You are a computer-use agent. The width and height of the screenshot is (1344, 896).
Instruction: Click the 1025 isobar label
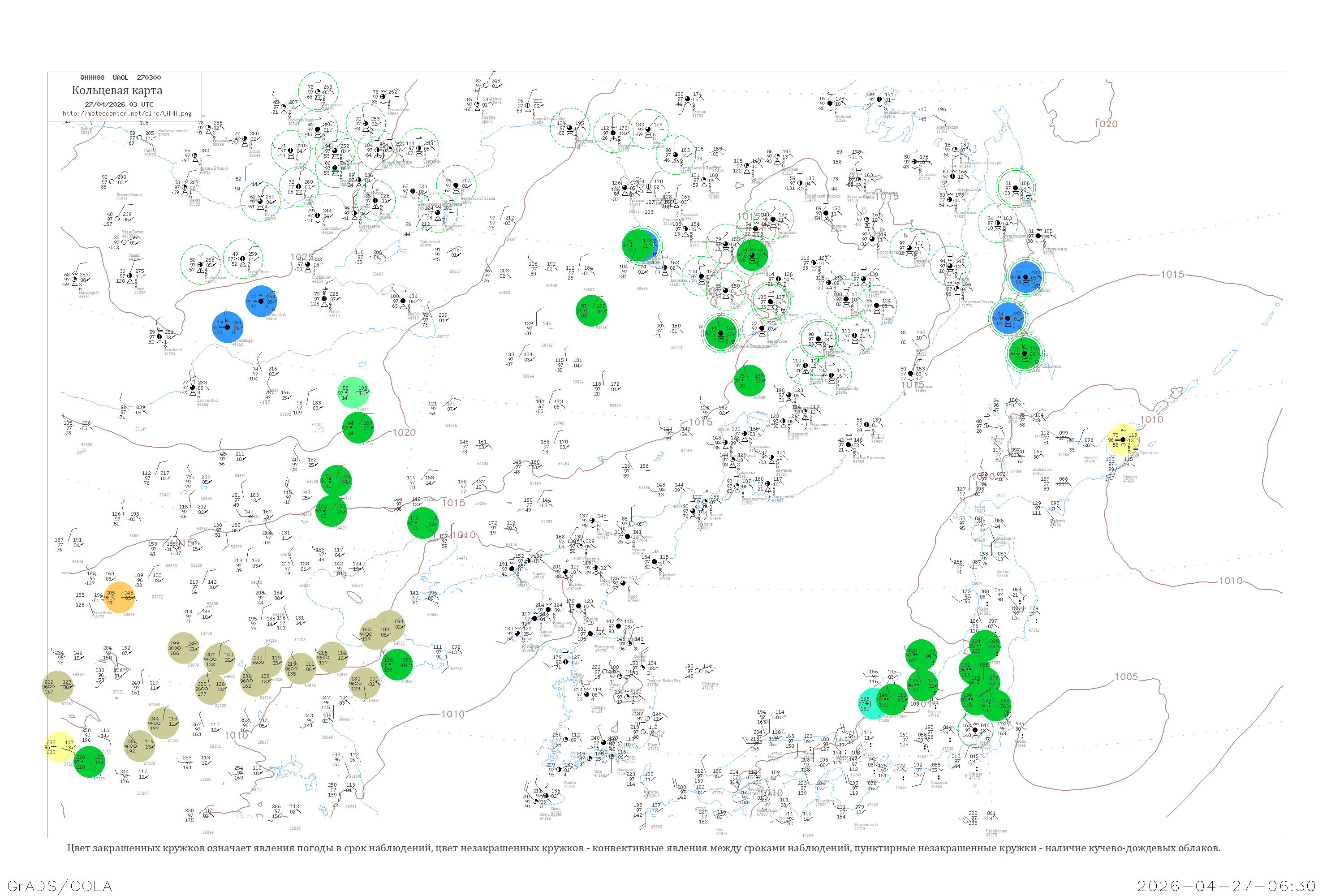[x=302, y=257]
